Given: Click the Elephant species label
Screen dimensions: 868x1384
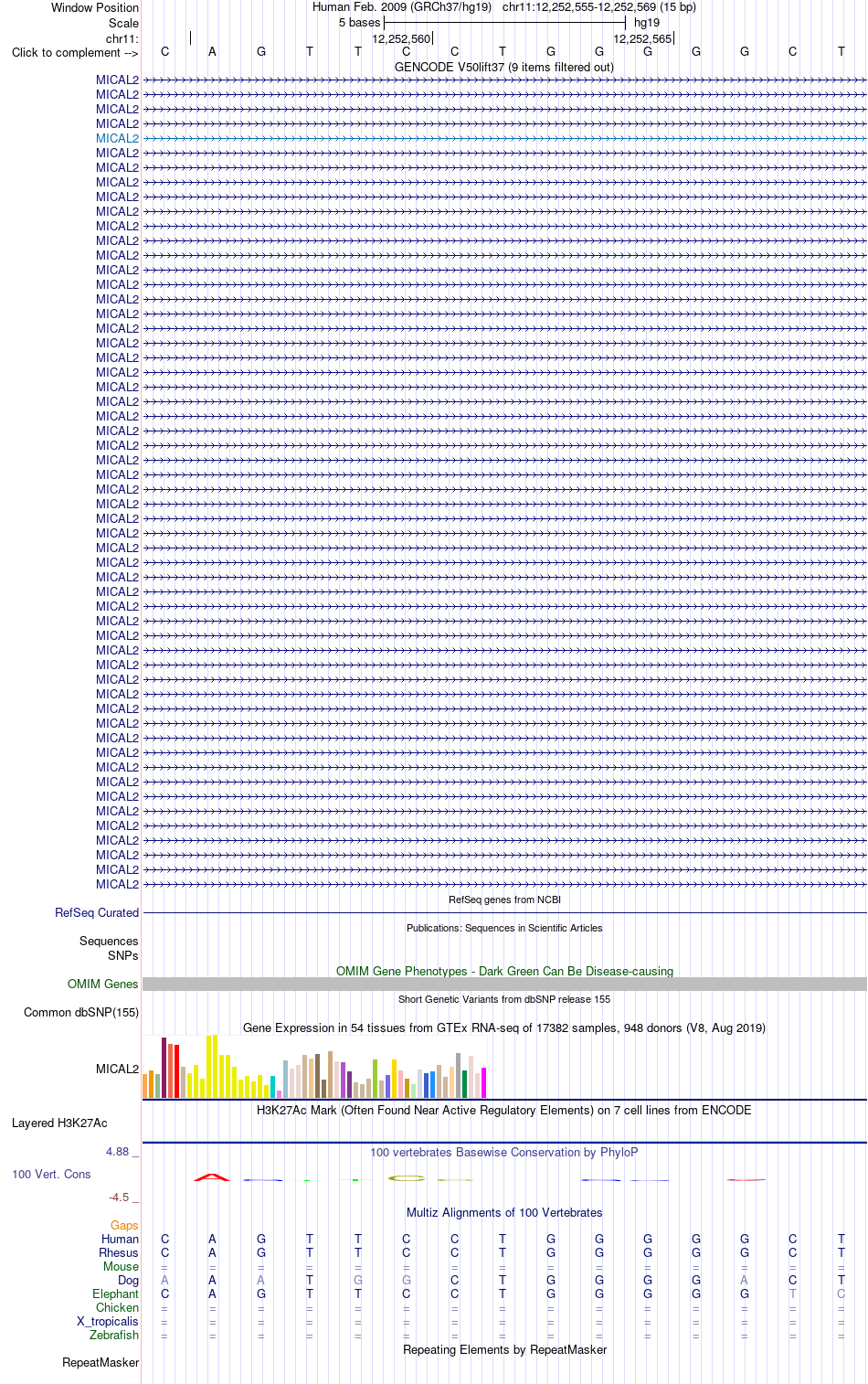Looking at the screenshot, I should click(x=115, y=1294).
